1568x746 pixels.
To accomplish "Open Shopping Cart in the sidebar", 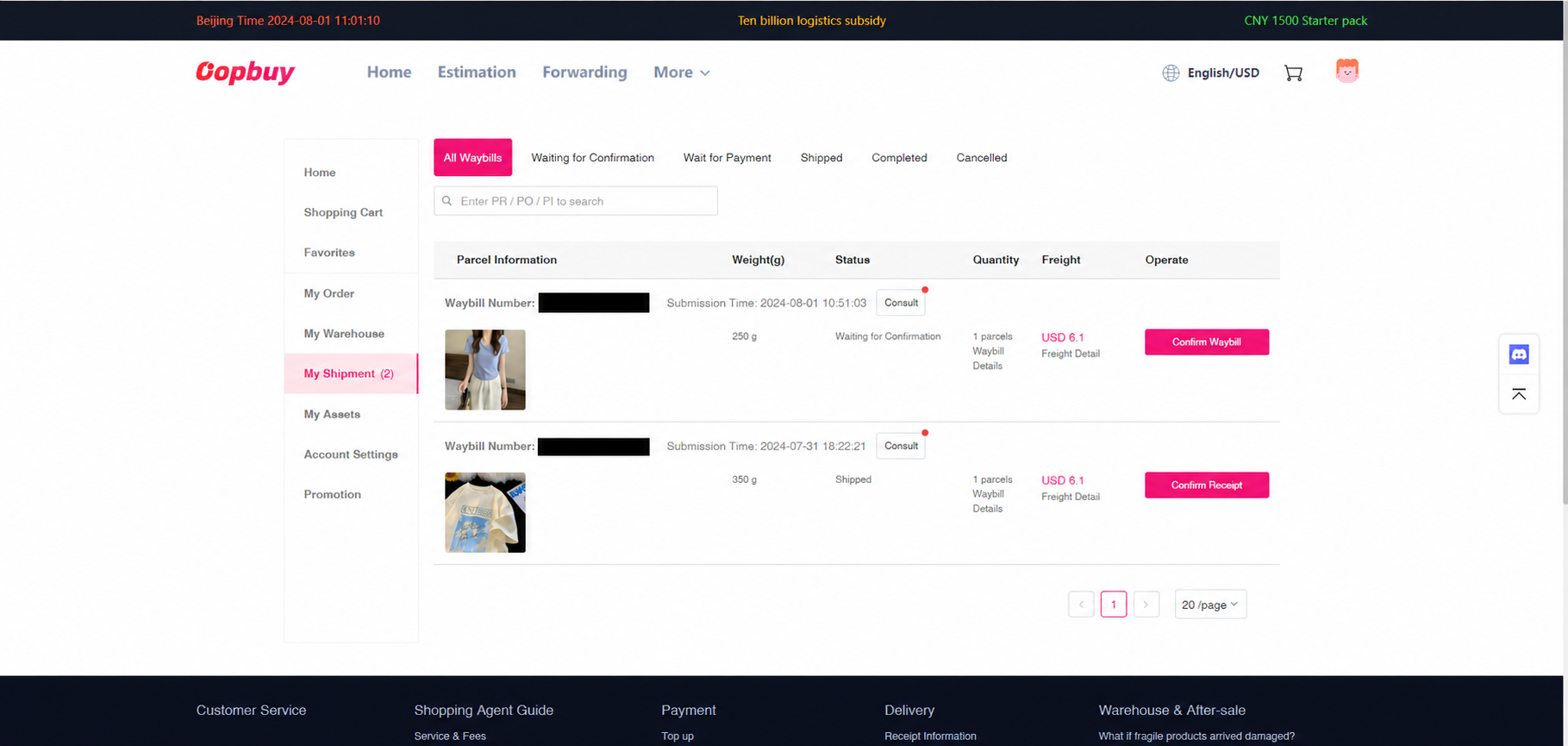I will (x=343, y=212).
